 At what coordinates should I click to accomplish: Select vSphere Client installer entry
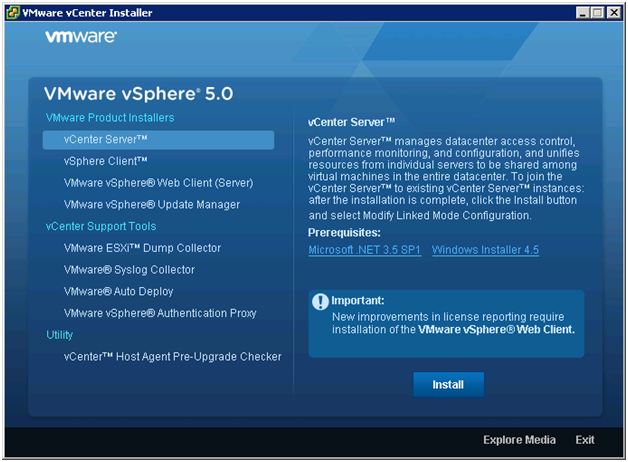(x=105, y=161)
